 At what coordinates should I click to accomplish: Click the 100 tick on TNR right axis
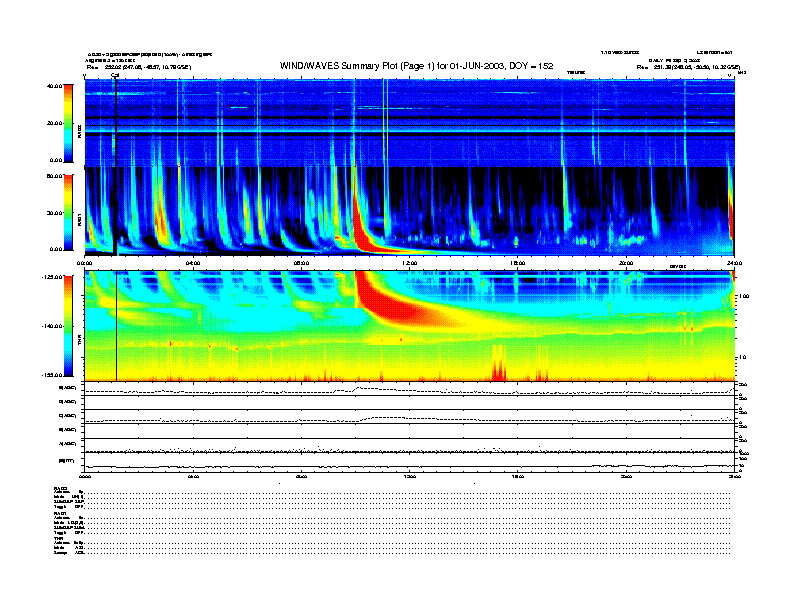(745, 296)
